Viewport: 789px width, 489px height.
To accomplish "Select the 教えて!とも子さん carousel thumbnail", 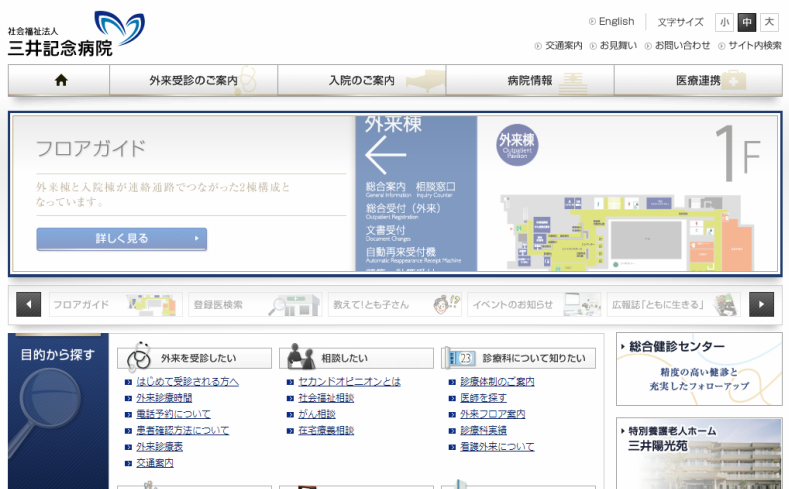I will coord(394,304).
